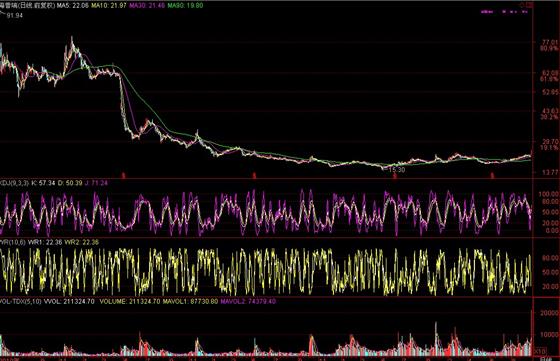
Task: Click the 77.01 price axis label
Action: [x=550, y=42]
